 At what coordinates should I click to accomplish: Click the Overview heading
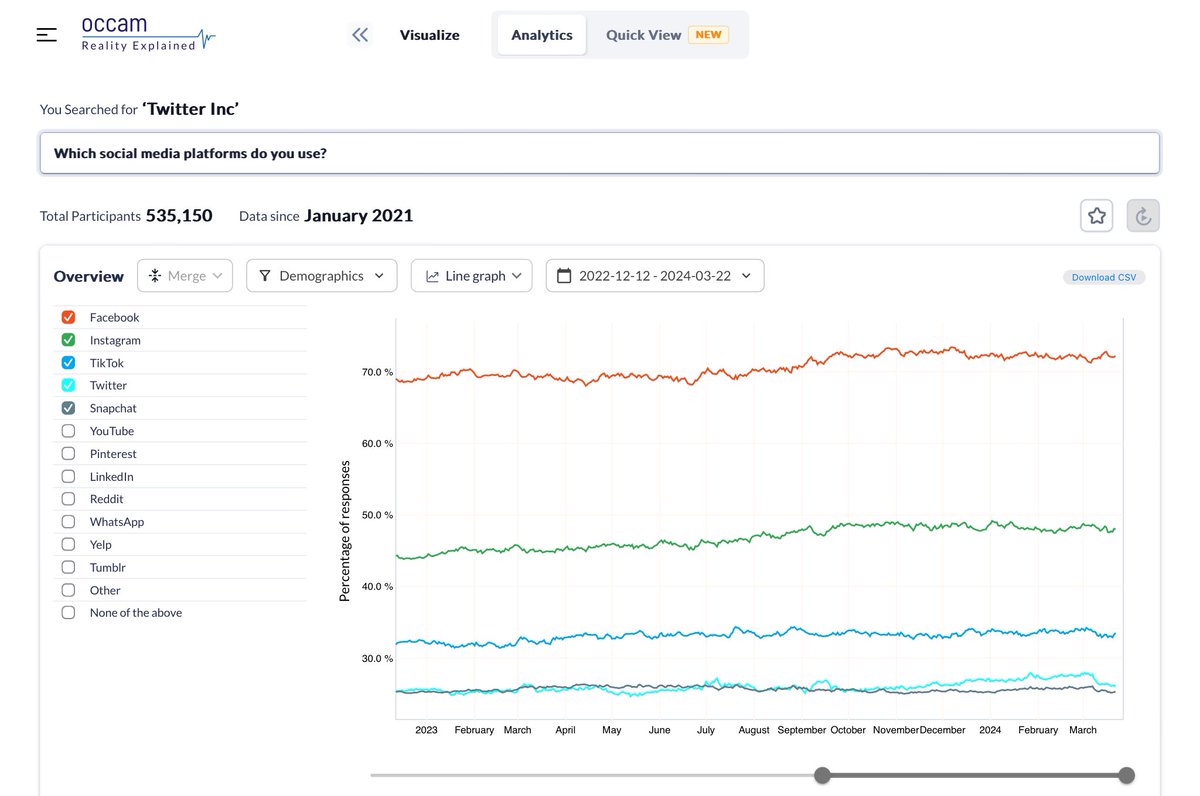(89, 277)
